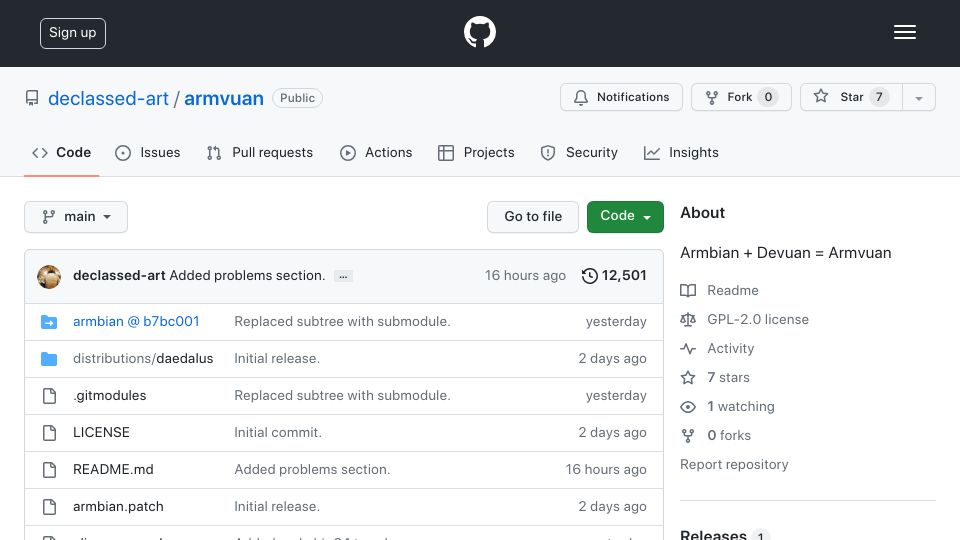Click declassed-art author name in commit row
The width and height of the screenshot is (960, 540).
[x=119, y=276]
